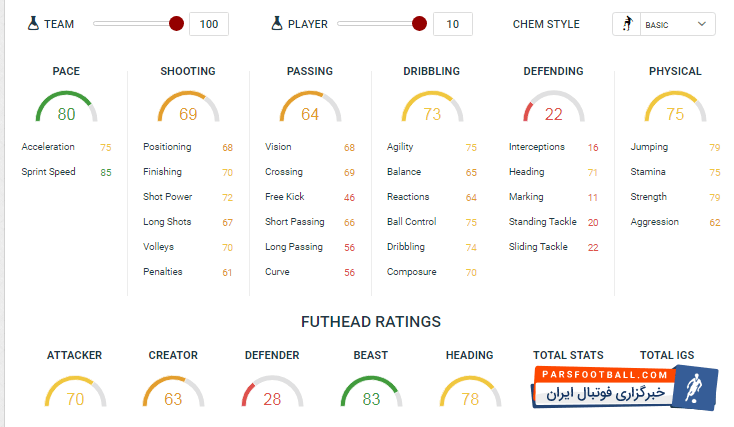Click the Creator rating gauge showing 63
The width and height of the screenshot is (734, 427).
point(173,394)
